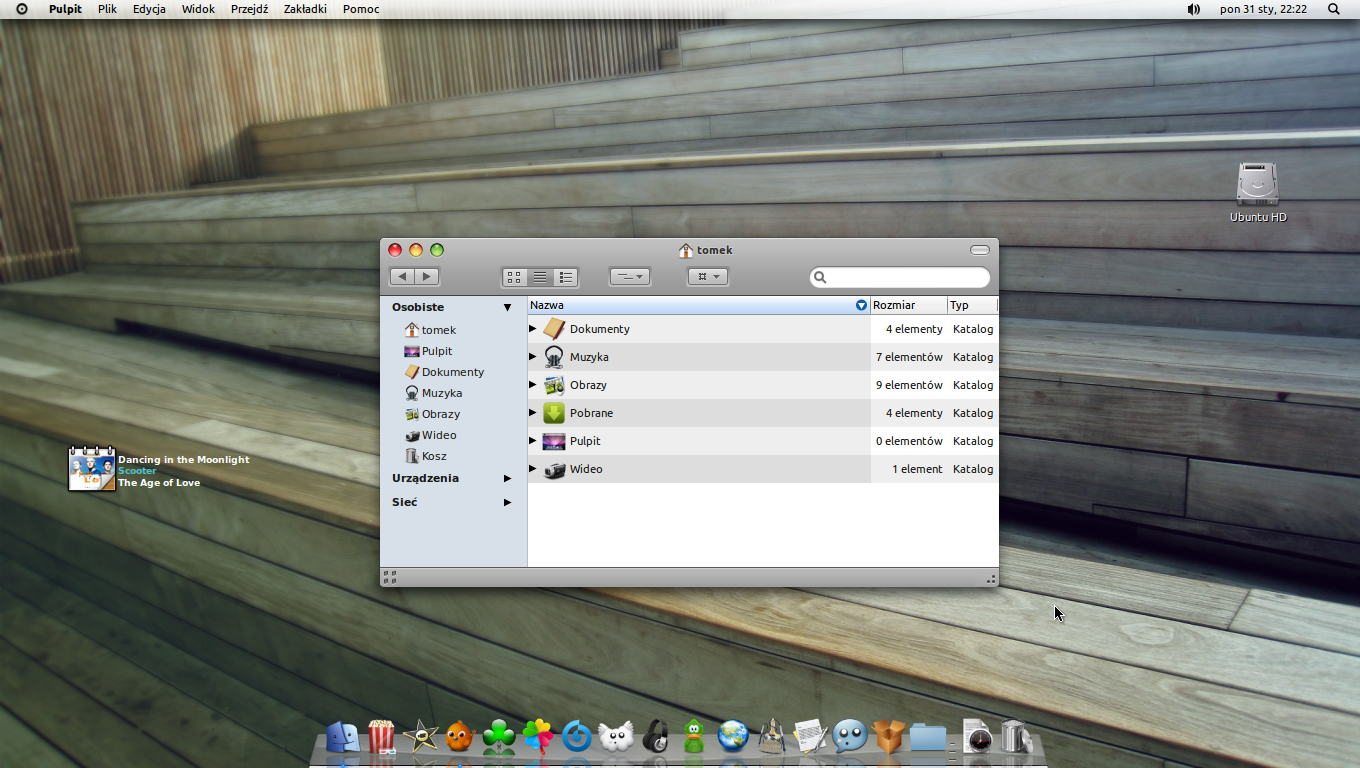The image size is (1360, 768).
Task: Expand the Urządzenia sidebar section
Action: coord(507,479)
